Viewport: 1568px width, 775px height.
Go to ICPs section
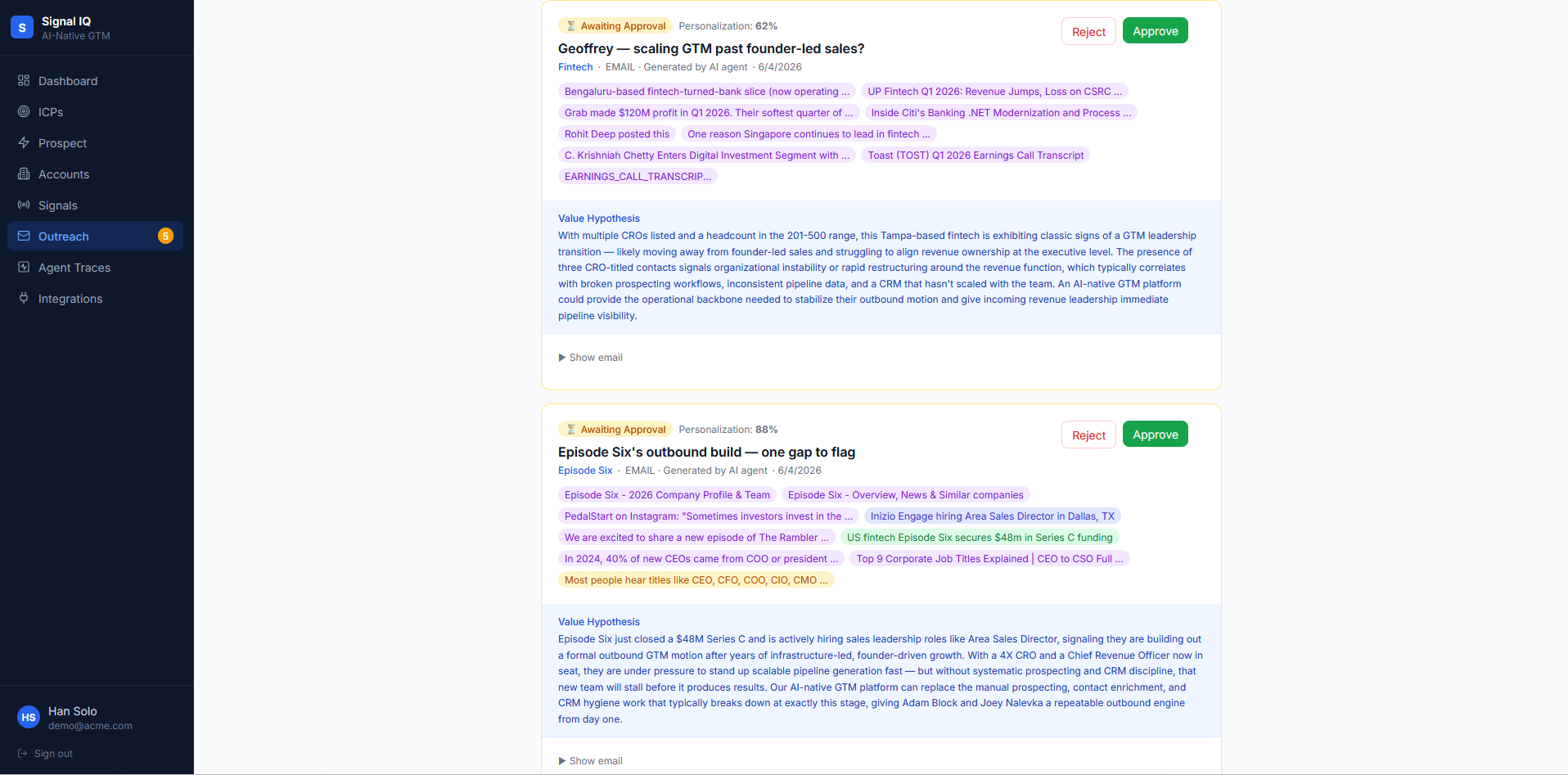pyautogui.click(x=95, y=111)
